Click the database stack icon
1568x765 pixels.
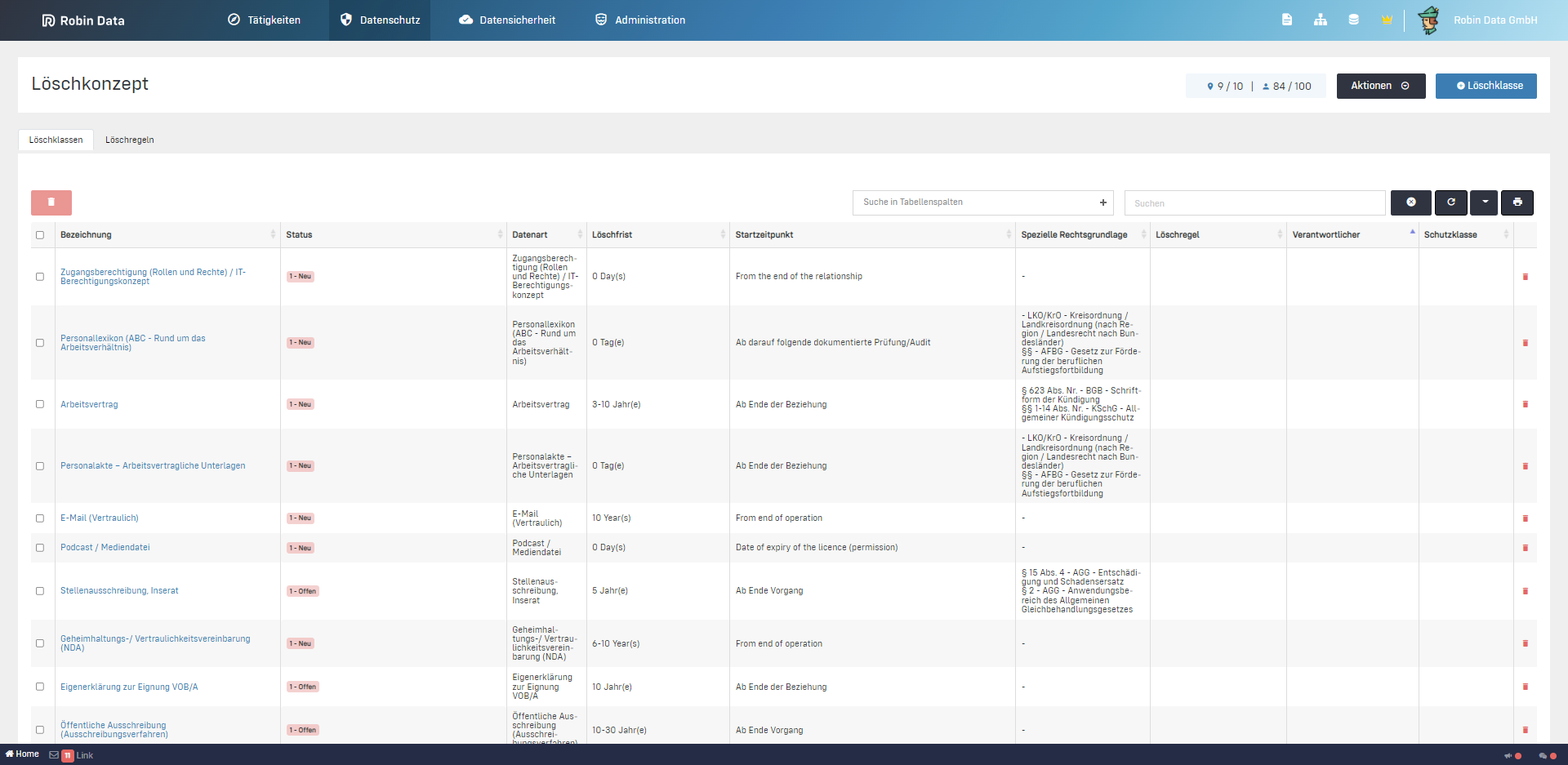[x=1353, y=20]
